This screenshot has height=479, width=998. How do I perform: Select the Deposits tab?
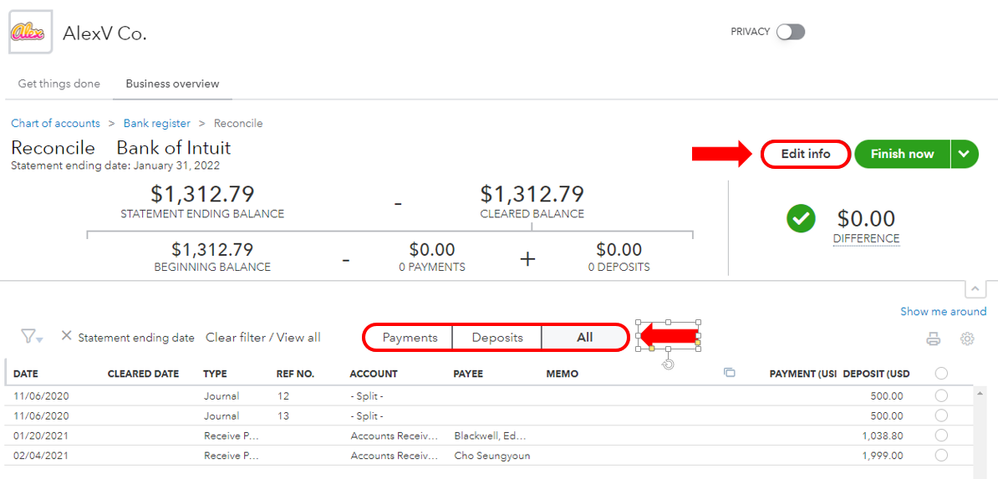tap(497, 338)
